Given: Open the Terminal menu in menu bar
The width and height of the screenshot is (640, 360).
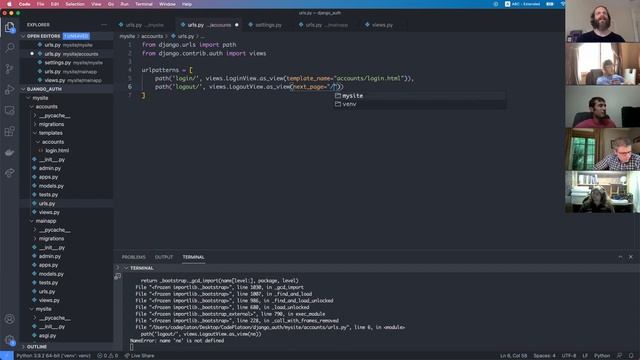Looking at the screenshot, I should pos(144,4).
